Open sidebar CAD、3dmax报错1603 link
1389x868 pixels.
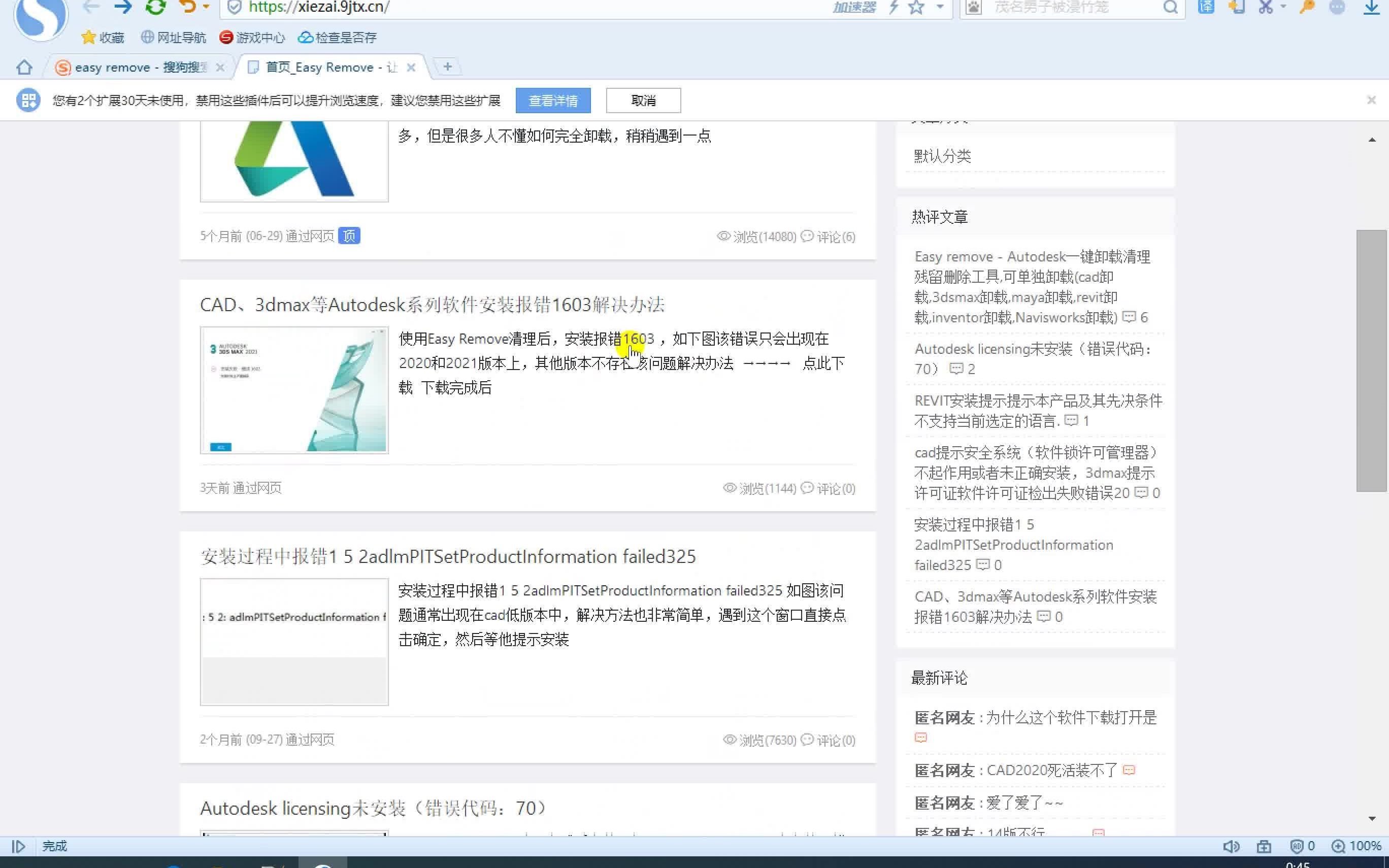1036,607
